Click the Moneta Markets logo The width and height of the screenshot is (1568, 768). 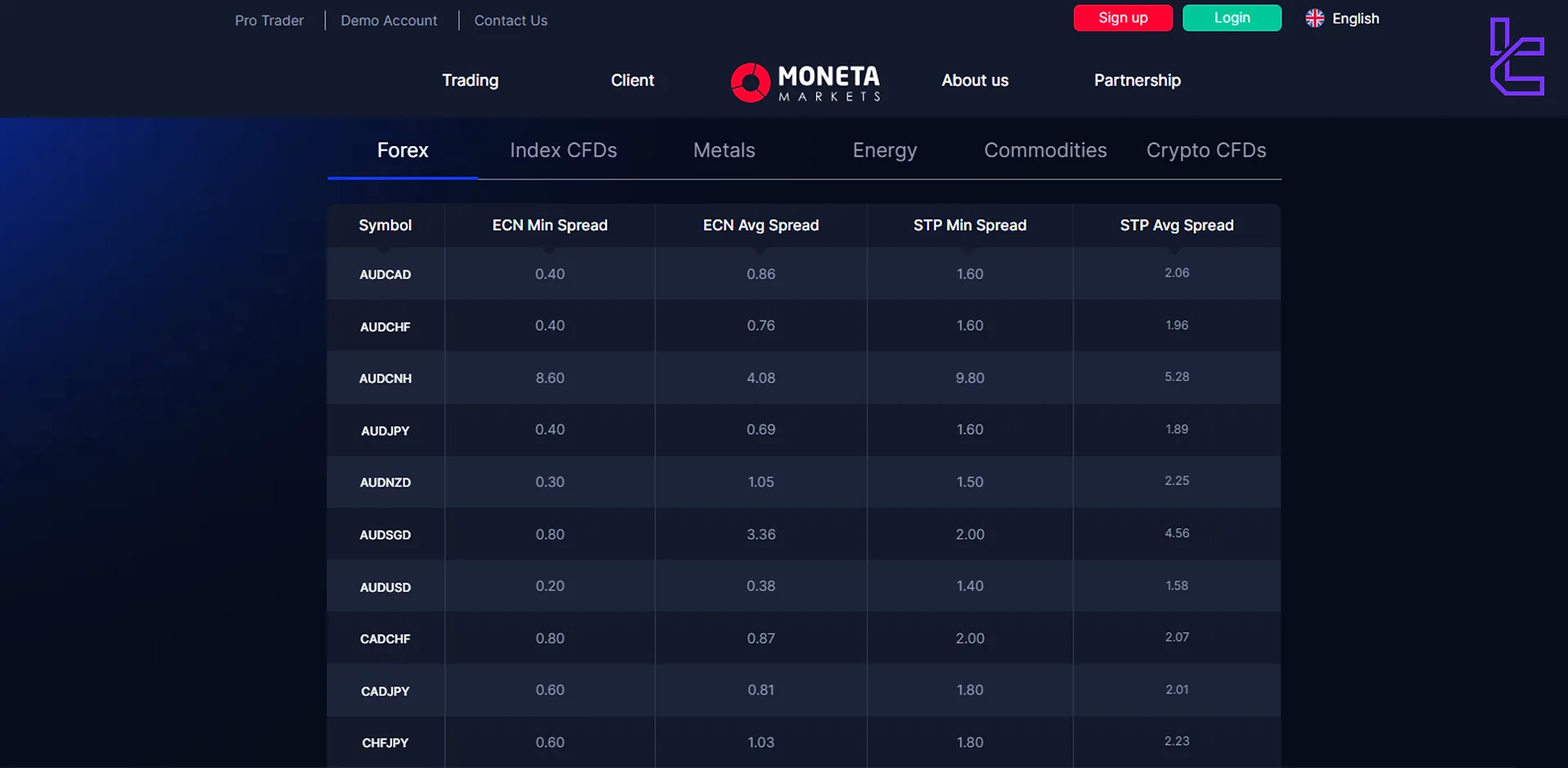click(x=805, y=82)
